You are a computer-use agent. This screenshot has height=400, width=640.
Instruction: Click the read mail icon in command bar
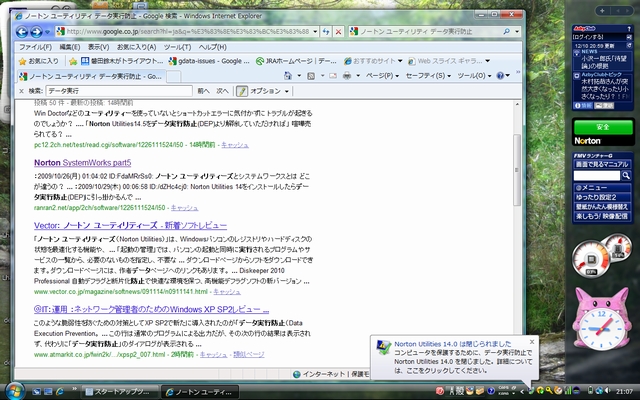pyautogui.click(x=333, y=76)
